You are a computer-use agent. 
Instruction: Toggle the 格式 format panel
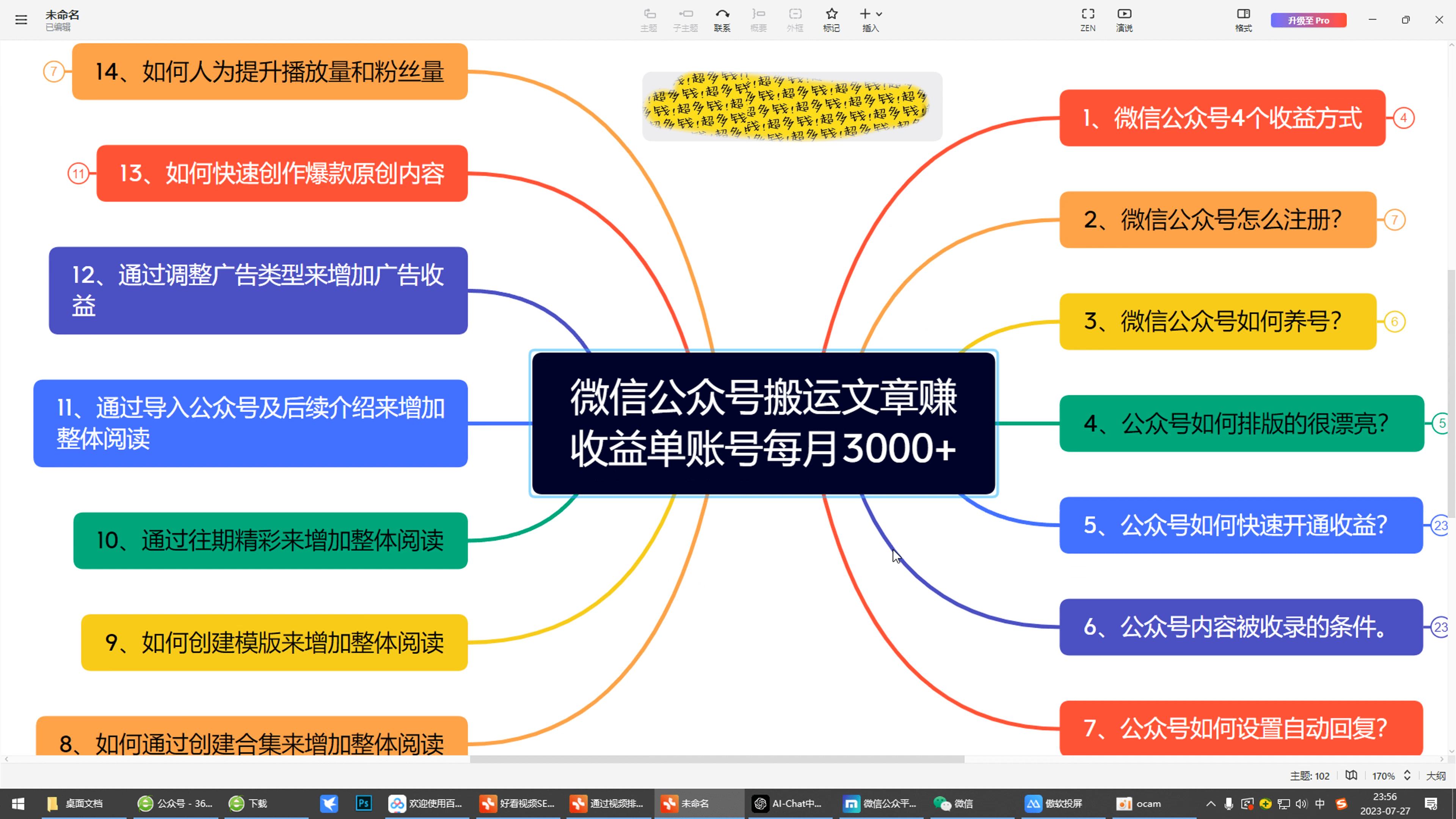point(1244,20)
